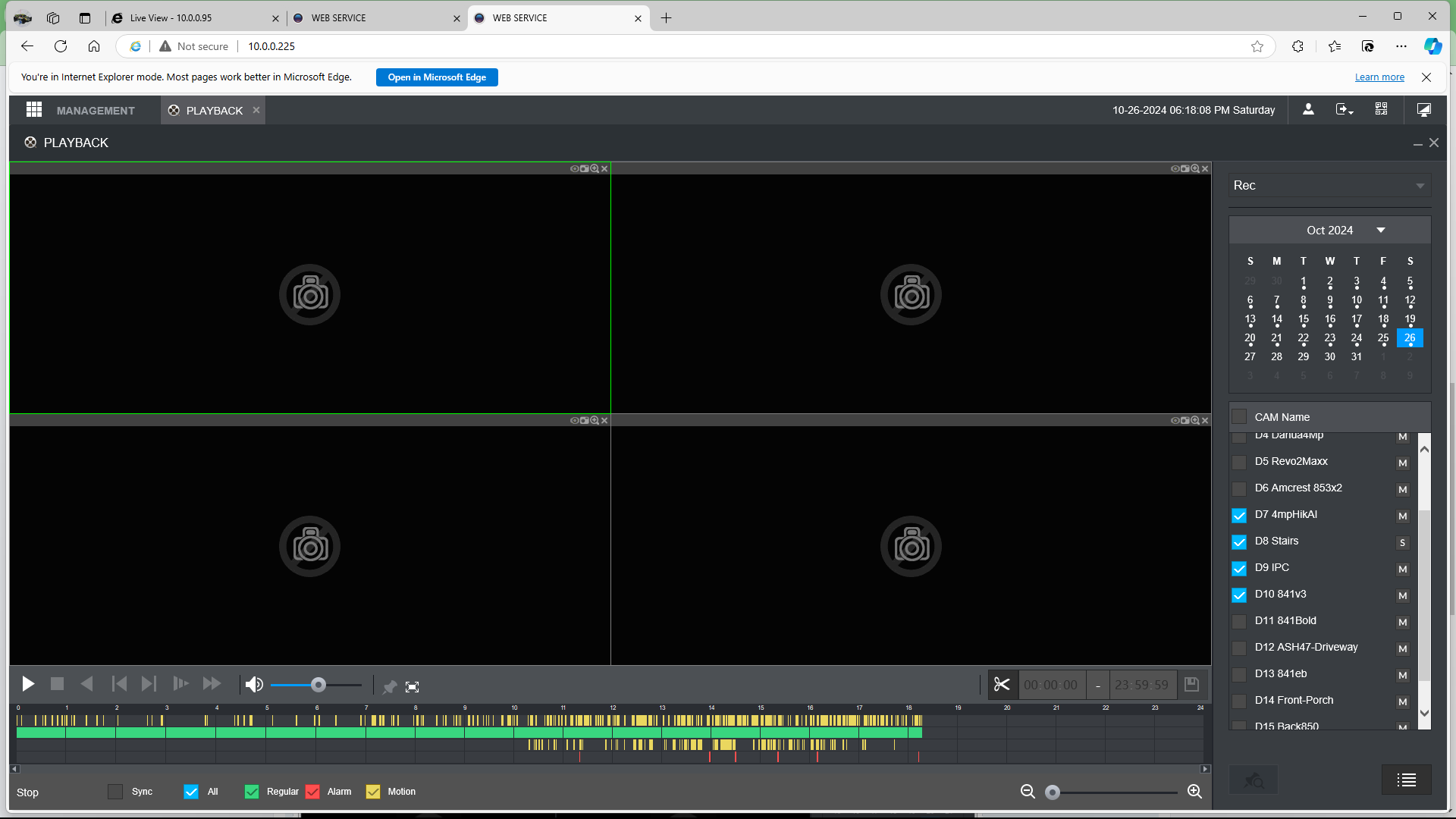This screenshot has height=819, width=1456.
Task: Switch D7 4mpHikAI stream type button
Action: tap(1402, 516)
